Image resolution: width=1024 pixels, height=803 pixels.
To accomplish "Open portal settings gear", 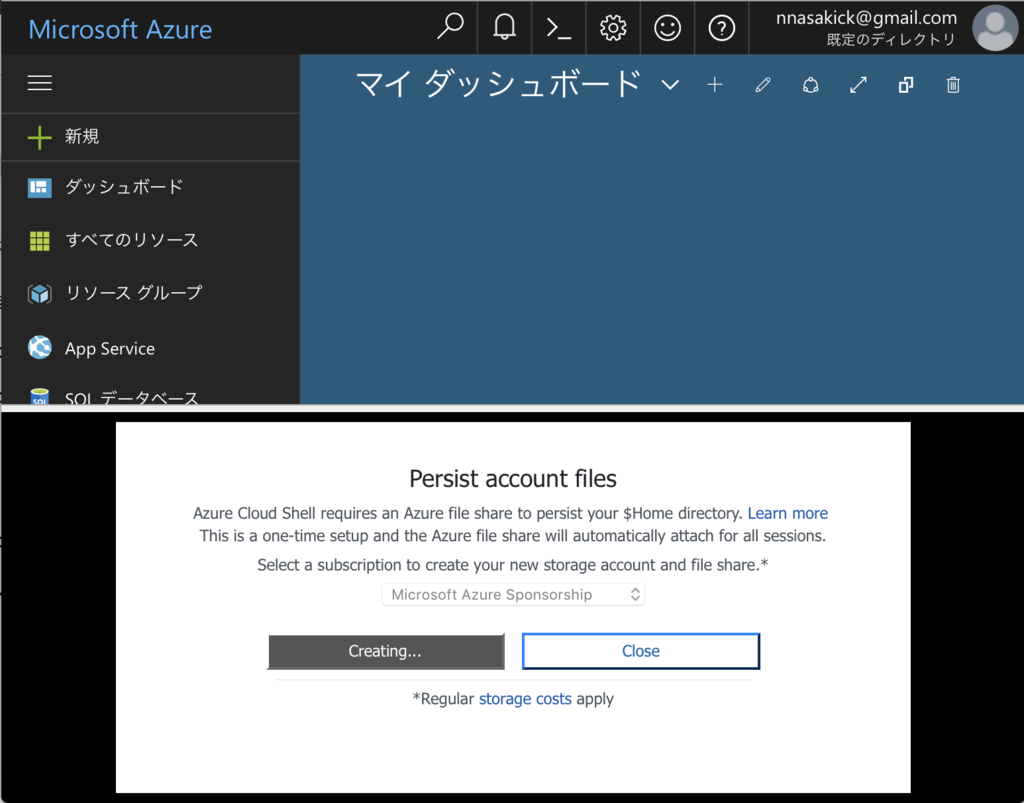I will click(x=613, y=28).
